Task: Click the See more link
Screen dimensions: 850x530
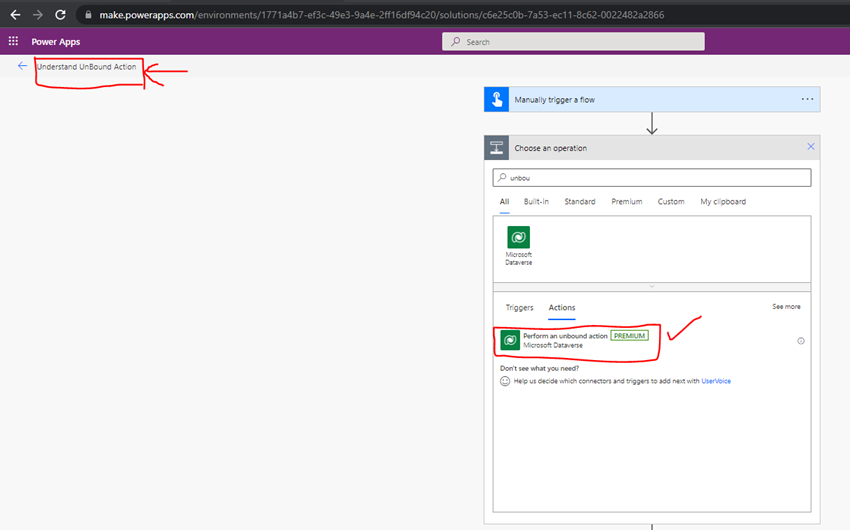Action: (786, 307)
